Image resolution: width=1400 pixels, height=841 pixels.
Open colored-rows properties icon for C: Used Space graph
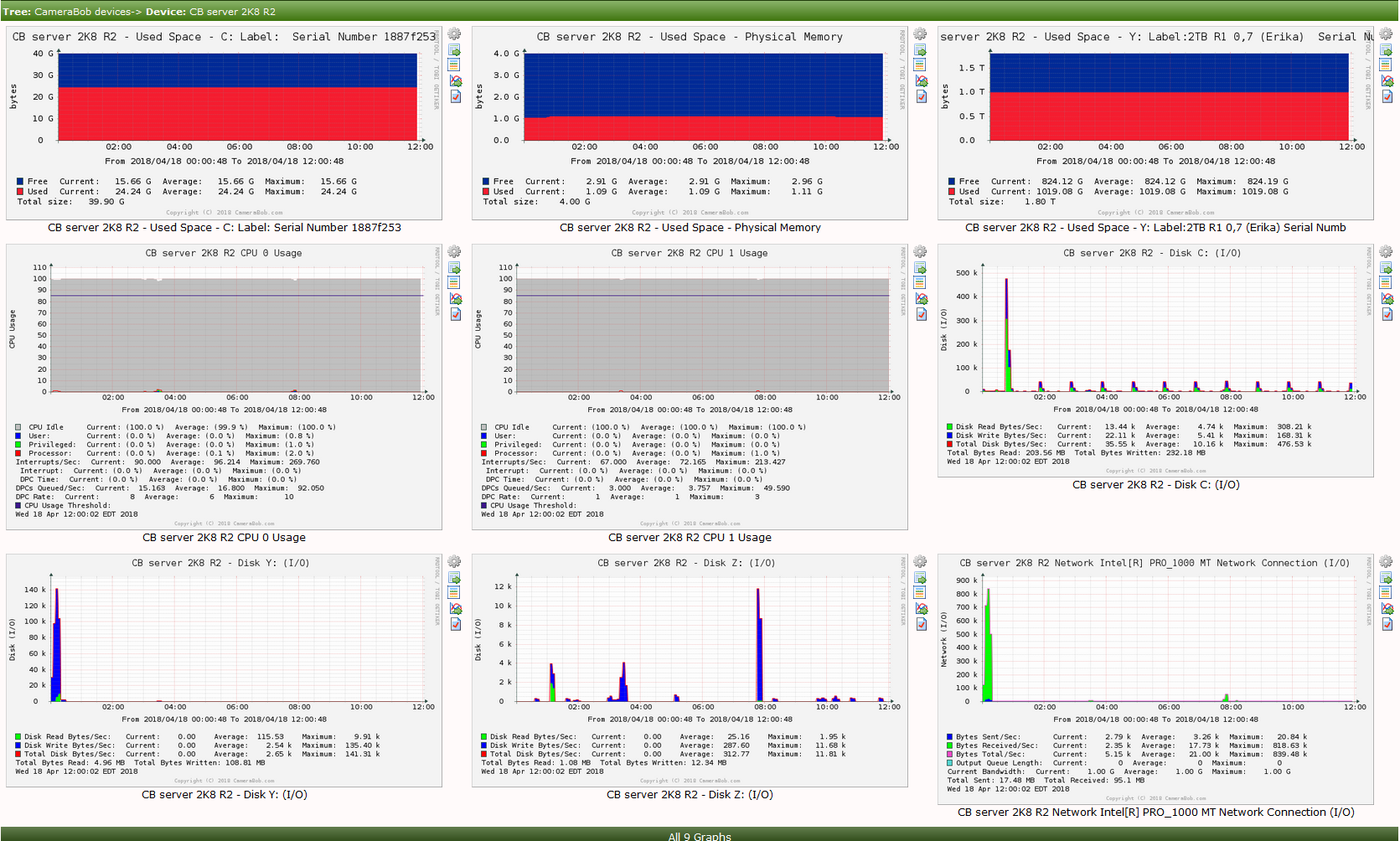tap(455, 65)
